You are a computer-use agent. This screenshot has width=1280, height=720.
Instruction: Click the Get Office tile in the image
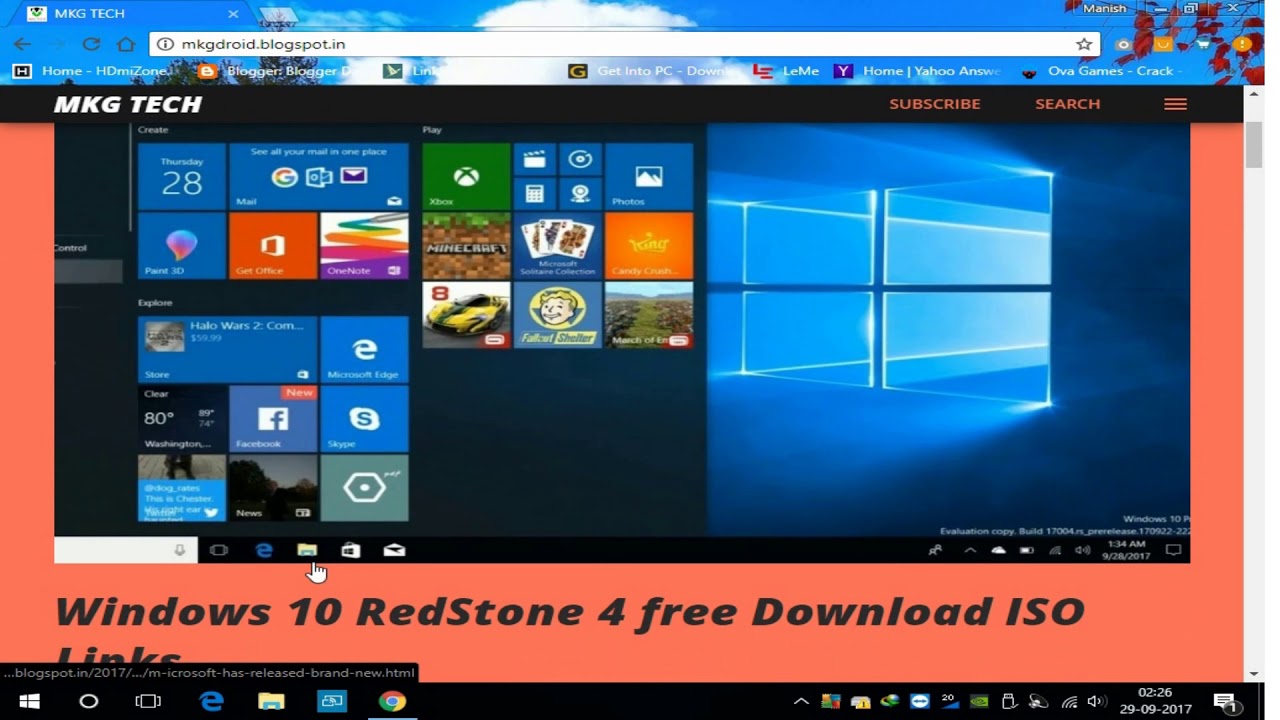[x=272, y=245]
